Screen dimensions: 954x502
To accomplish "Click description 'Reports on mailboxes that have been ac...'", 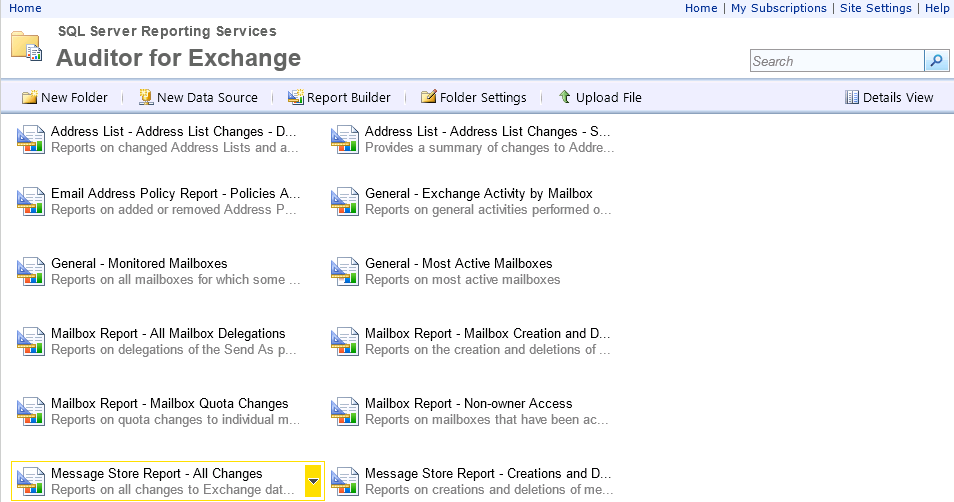I will pyautogui.click(x=487, y=420).
